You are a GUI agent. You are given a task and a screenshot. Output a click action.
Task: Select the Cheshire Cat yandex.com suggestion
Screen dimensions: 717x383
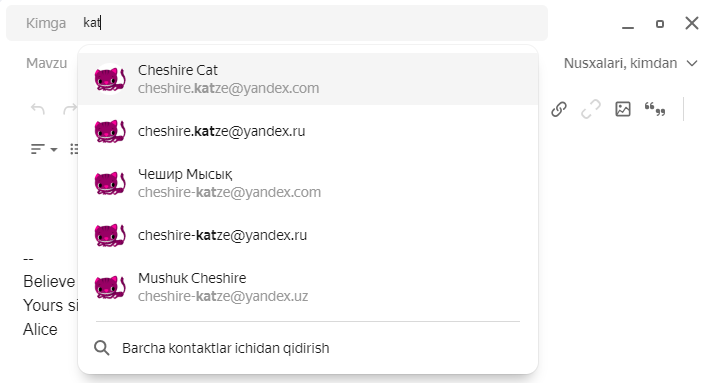click(308, 79)
